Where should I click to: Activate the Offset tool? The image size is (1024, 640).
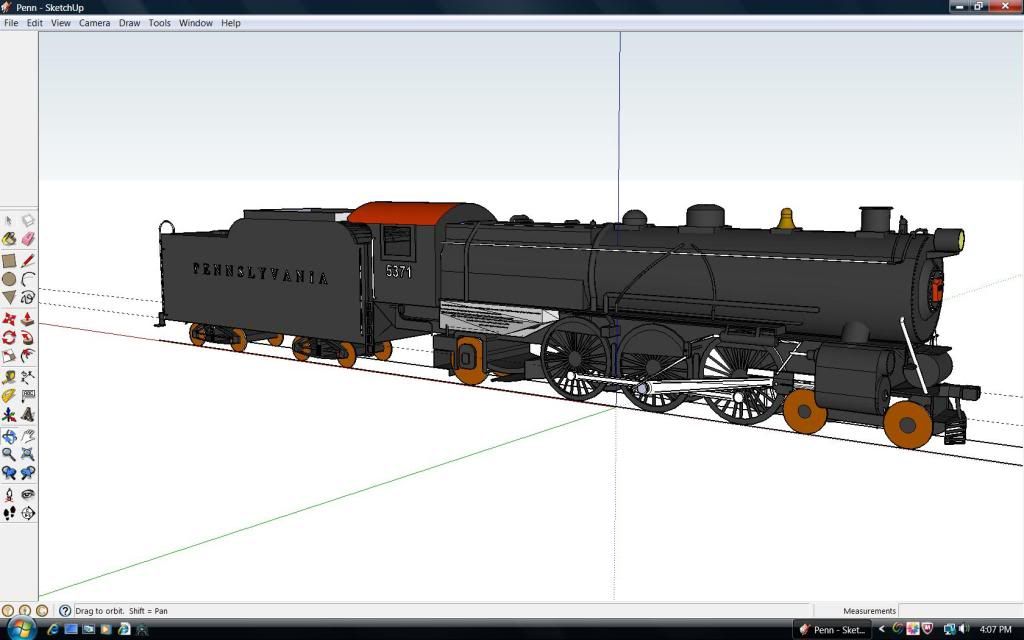[27, 356]
